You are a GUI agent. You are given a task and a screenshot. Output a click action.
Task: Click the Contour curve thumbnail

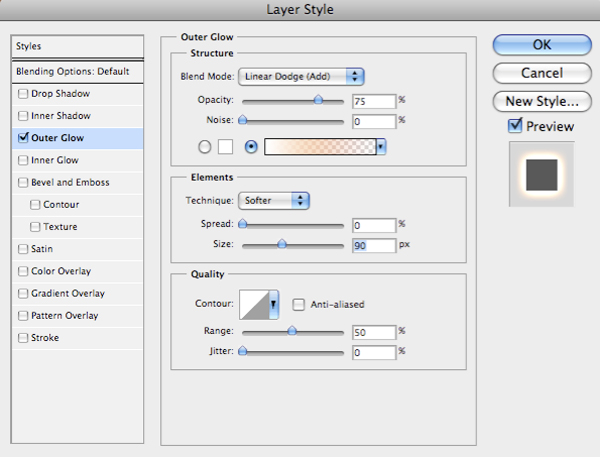[x=254, y=304]
